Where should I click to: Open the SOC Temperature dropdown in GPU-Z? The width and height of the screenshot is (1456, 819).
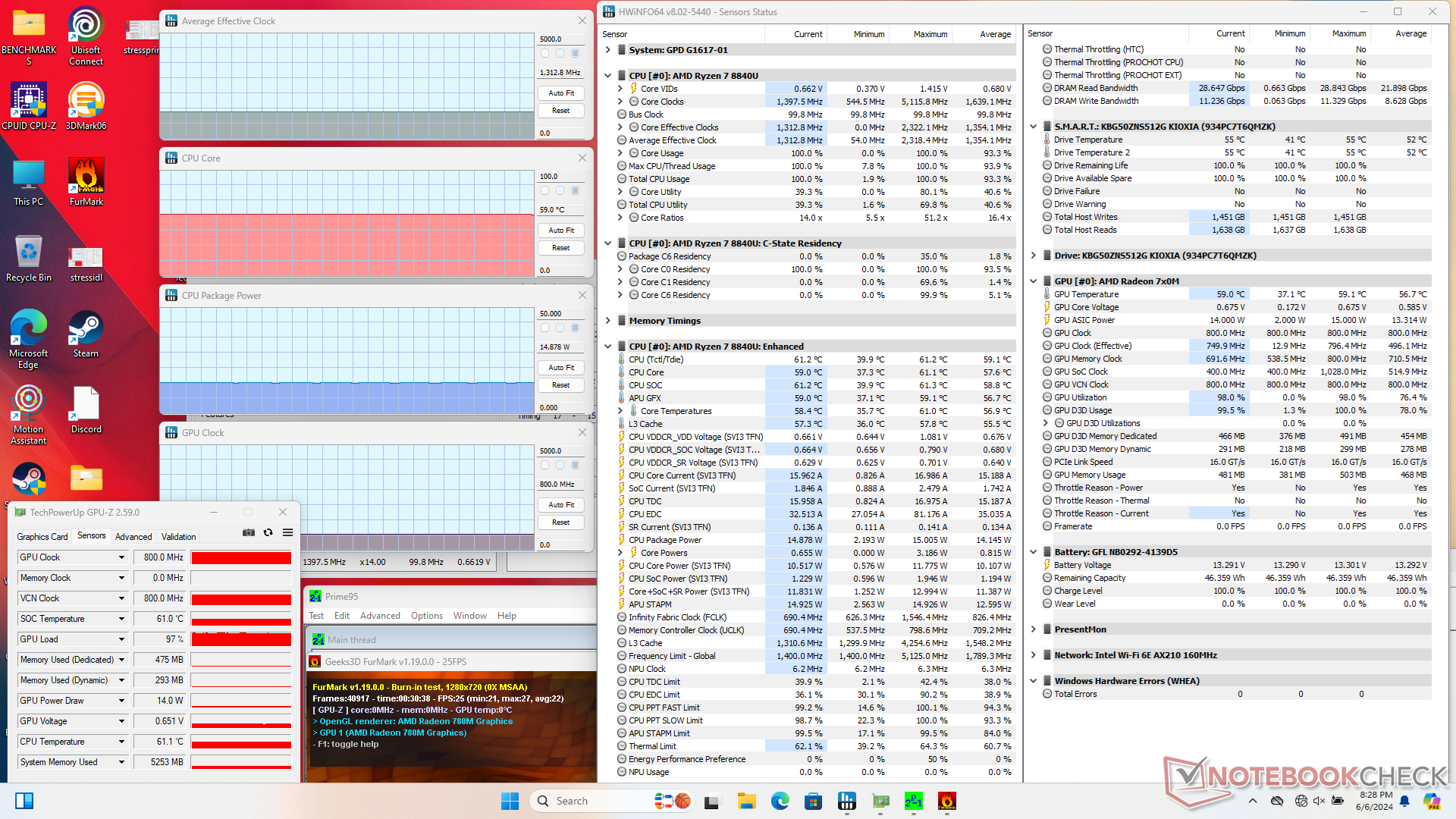click(x=121, y=619)
